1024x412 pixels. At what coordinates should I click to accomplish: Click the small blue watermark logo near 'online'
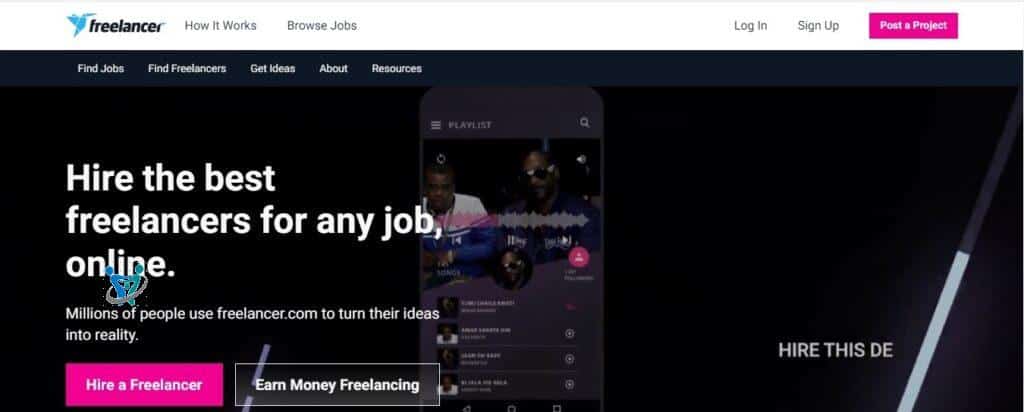pyautogui.click(x=126, y=285)
